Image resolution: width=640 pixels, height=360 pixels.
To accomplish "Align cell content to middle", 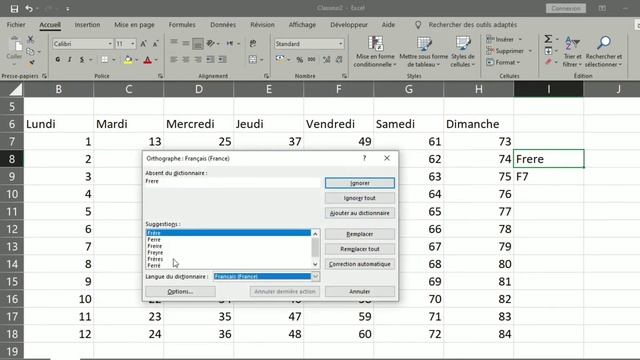I will point(186,43).
